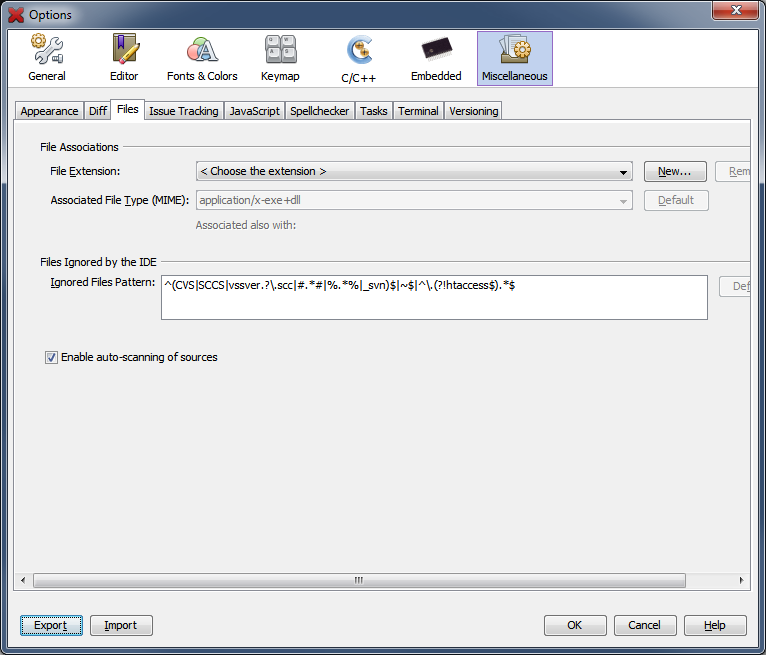Image resolution: width=766 pixels, height=655 pixels.
Task: Open the General options category
Action: click(x=46, y=58)
